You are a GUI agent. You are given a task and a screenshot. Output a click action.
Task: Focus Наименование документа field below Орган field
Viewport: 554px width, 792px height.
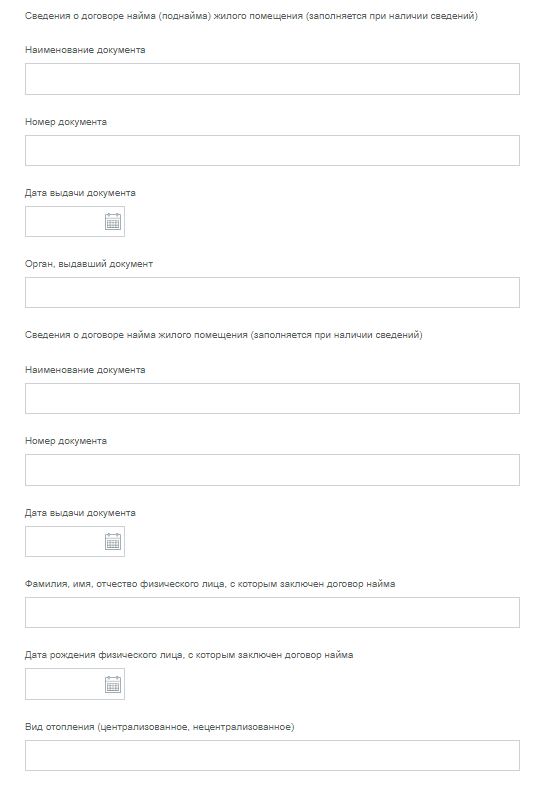click(272, 399)
